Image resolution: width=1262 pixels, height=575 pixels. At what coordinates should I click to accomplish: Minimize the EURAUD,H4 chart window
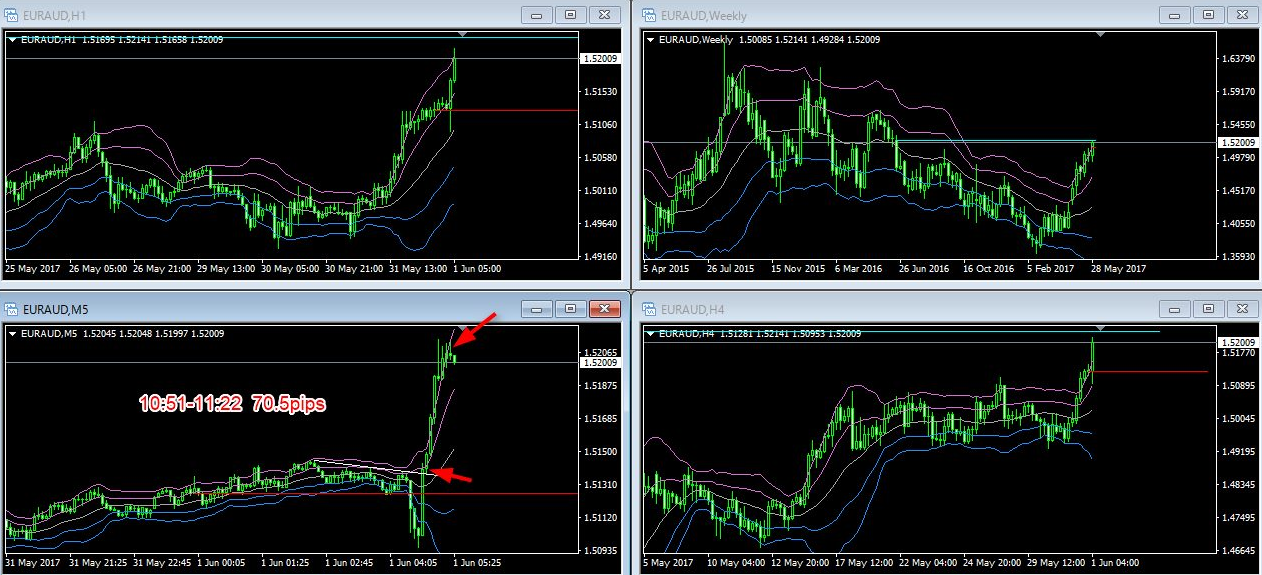[1175, 308]
